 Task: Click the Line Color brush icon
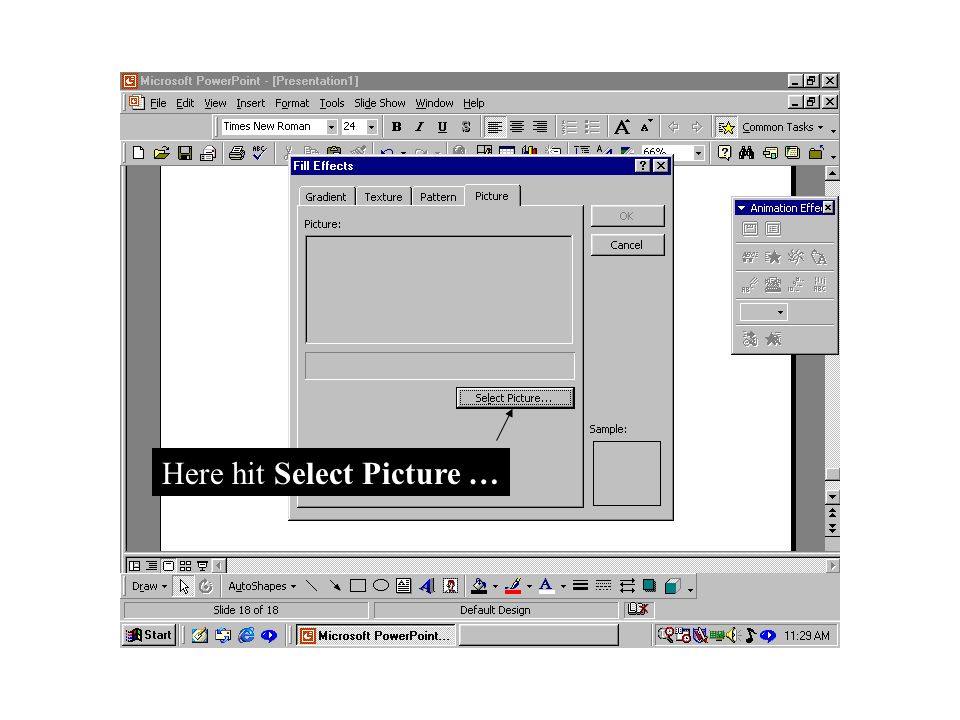click(x=513, y=586)
